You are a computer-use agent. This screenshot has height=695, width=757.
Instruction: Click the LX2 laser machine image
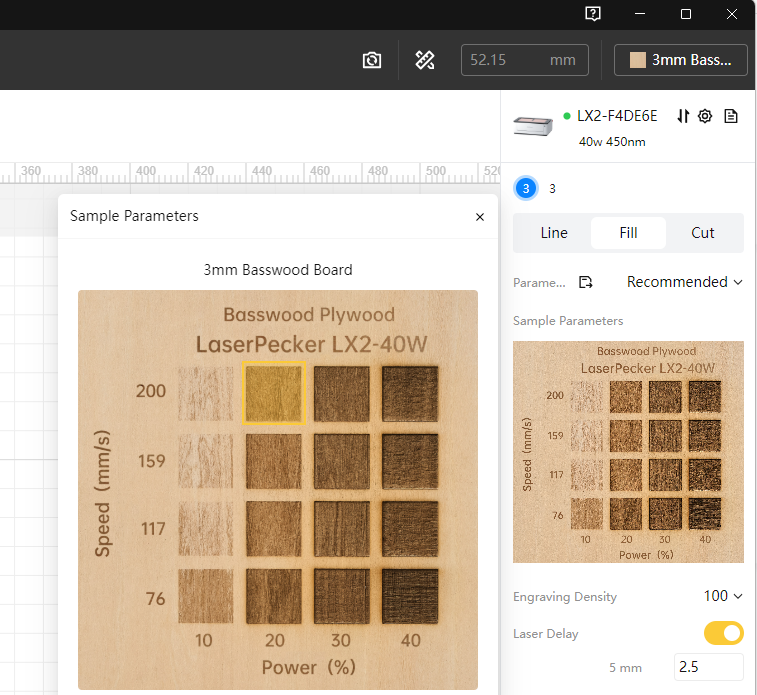click(533, 126)
